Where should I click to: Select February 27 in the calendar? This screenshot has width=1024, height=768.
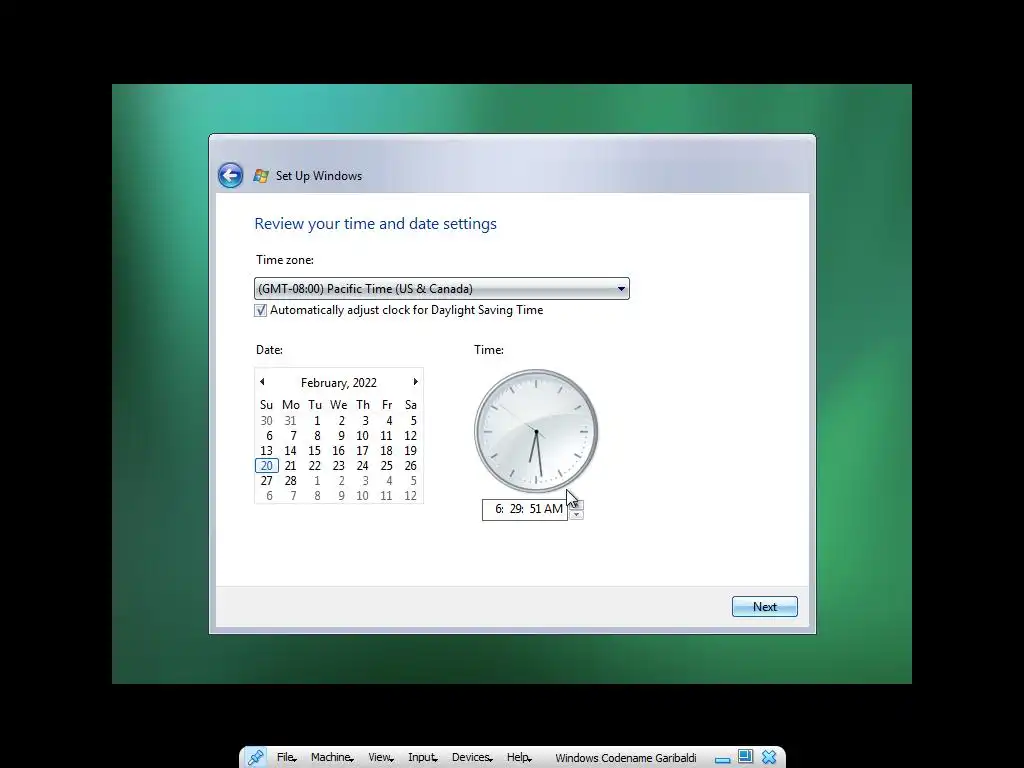click(266, 481)
